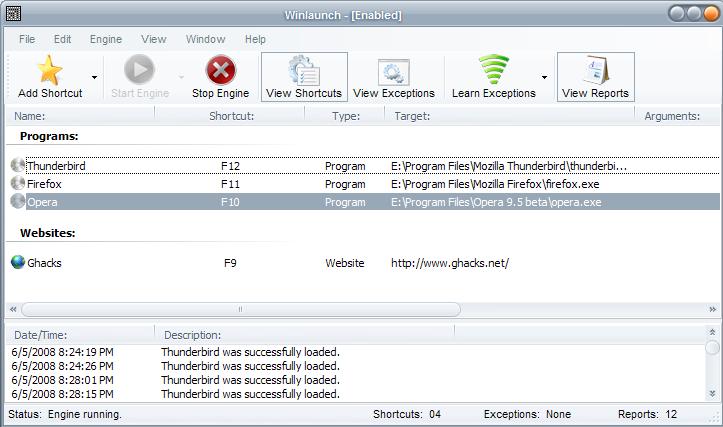Click the reports scroll down arrow
Viewport: 723px width, 427px height.
coord(712,393)
